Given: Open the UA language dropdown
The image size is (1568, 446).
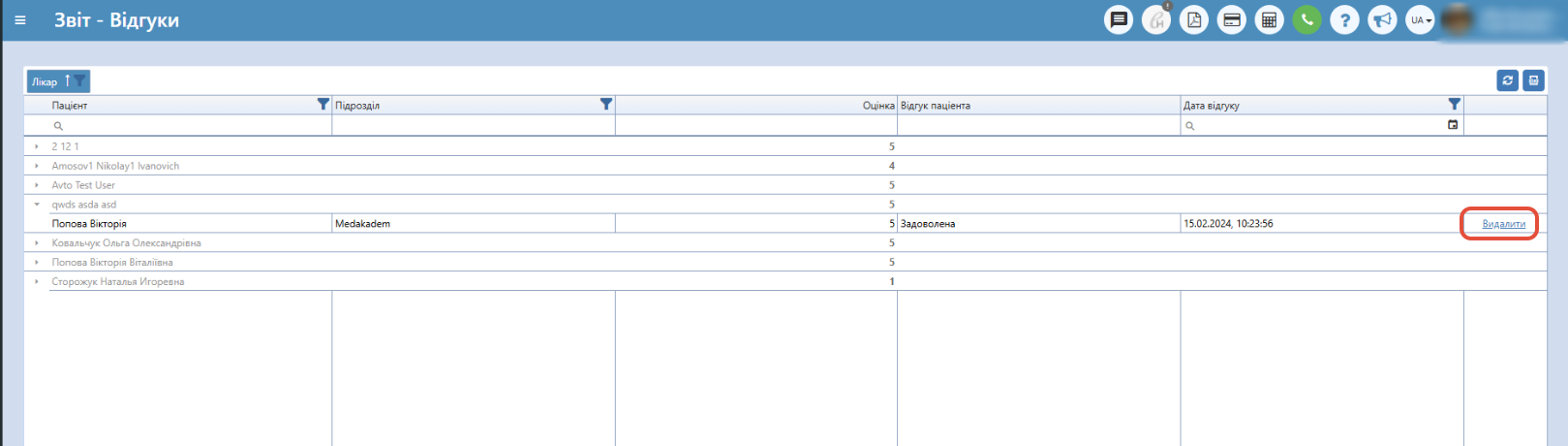Looking at the screenshot, I should 1421,19.
